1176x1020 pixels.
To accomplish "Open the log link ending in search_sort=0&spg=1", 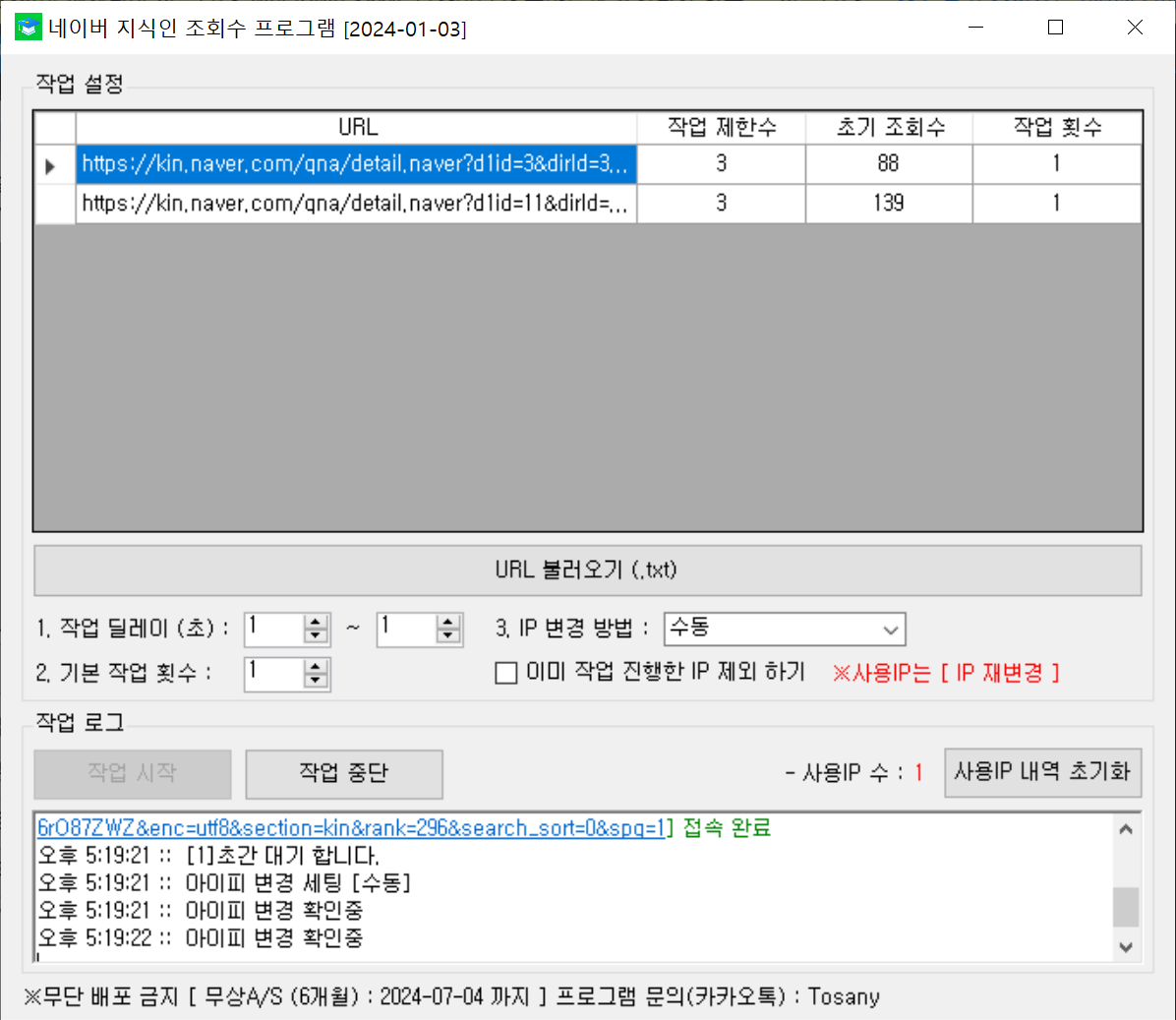I will point(351,828).
